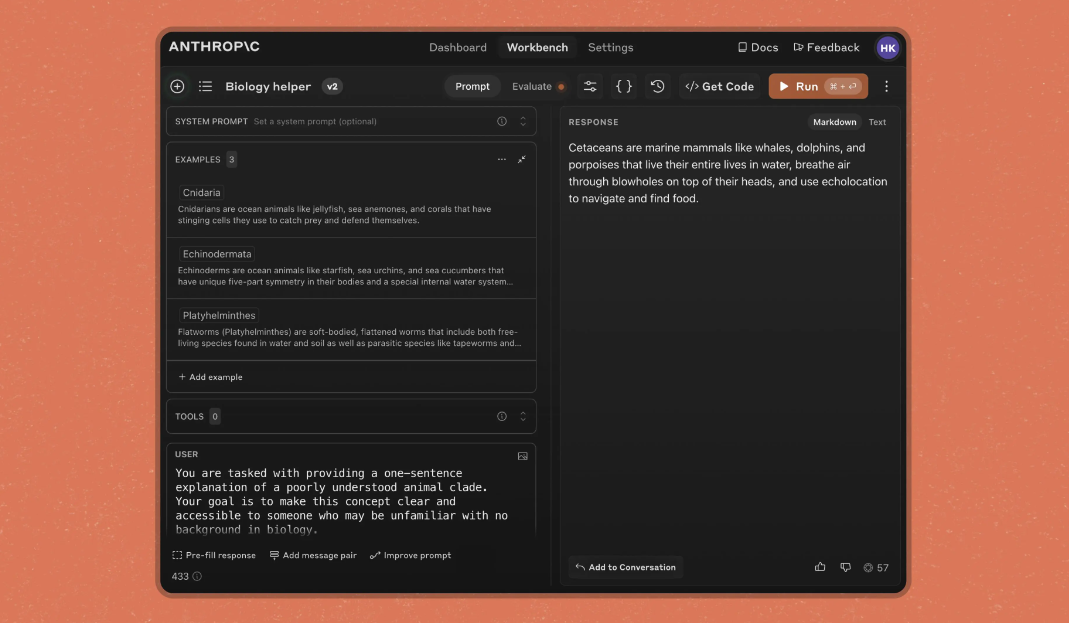Give thumbs down to the response
This screenshot has height=623, width=1069.
coord(845,567)
